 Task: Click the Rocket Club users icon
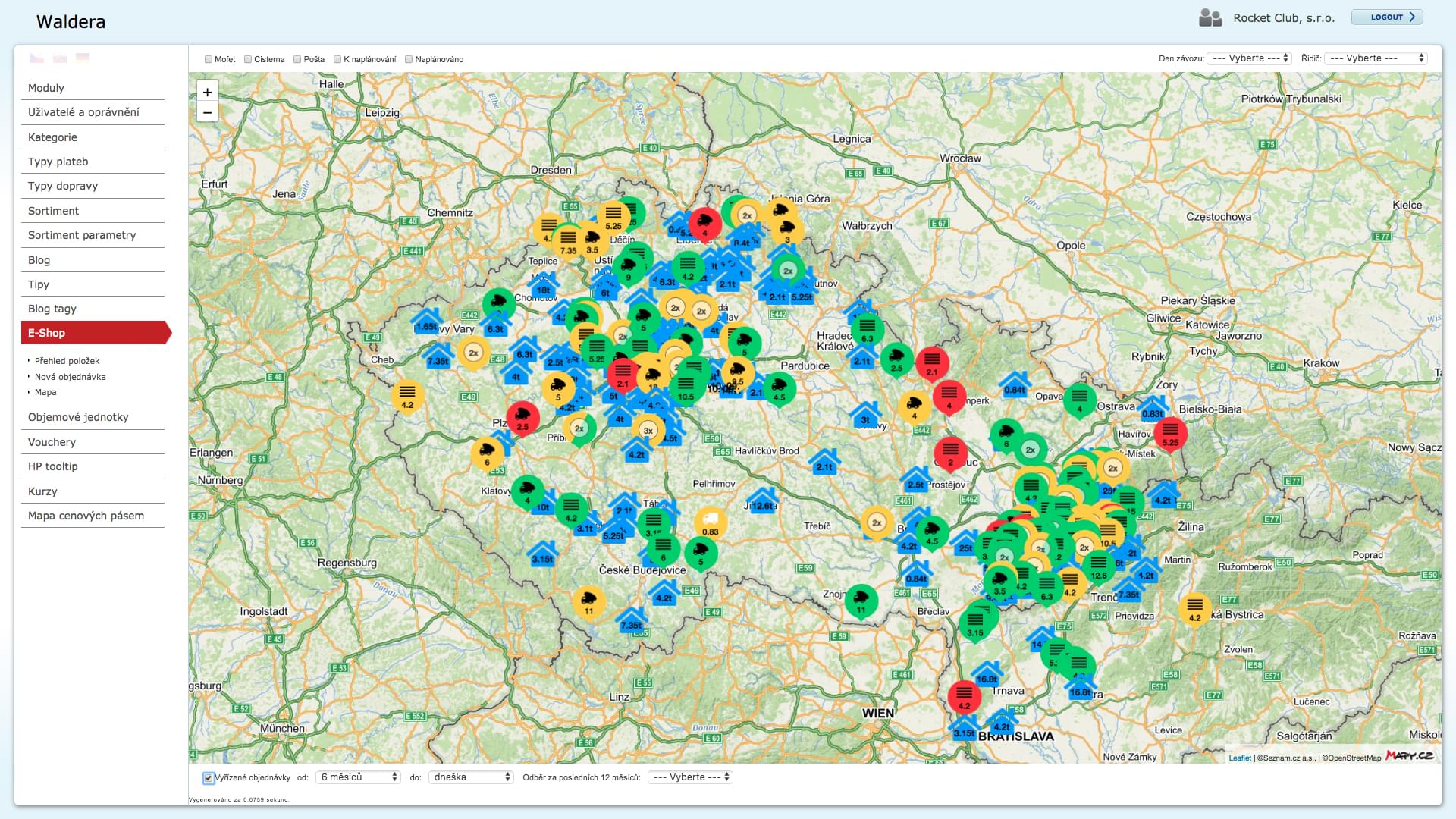[1210, 17]
